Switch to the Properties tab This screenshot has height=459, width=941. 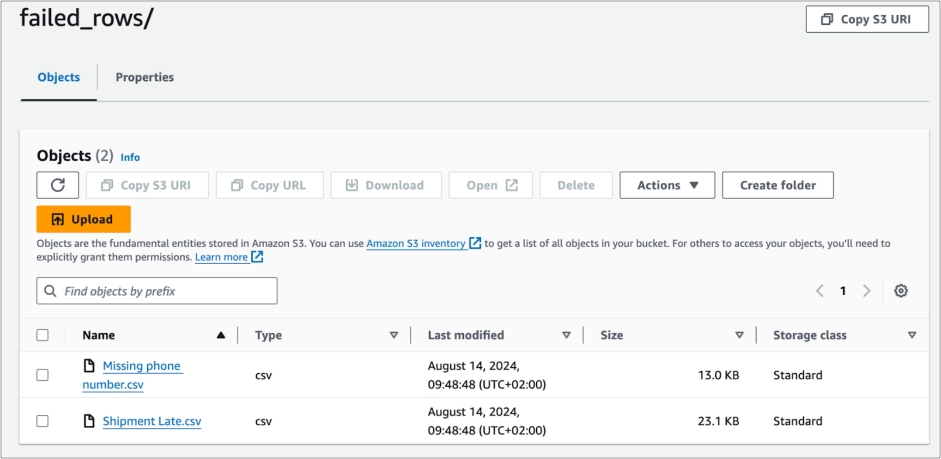(144, 77)
